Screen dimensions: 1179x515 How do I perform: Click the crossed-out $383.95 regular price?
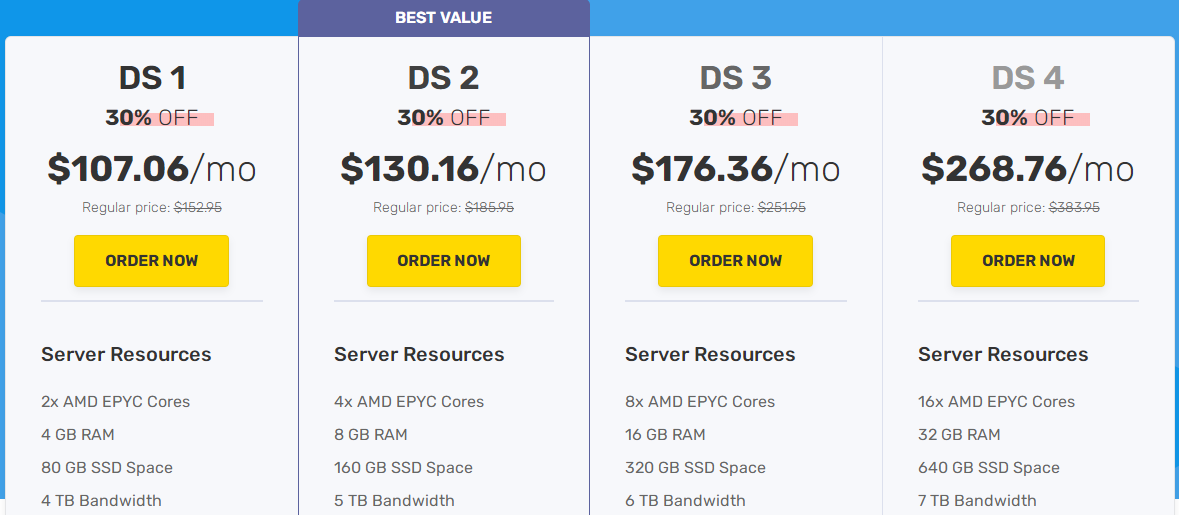point(1073,208)
